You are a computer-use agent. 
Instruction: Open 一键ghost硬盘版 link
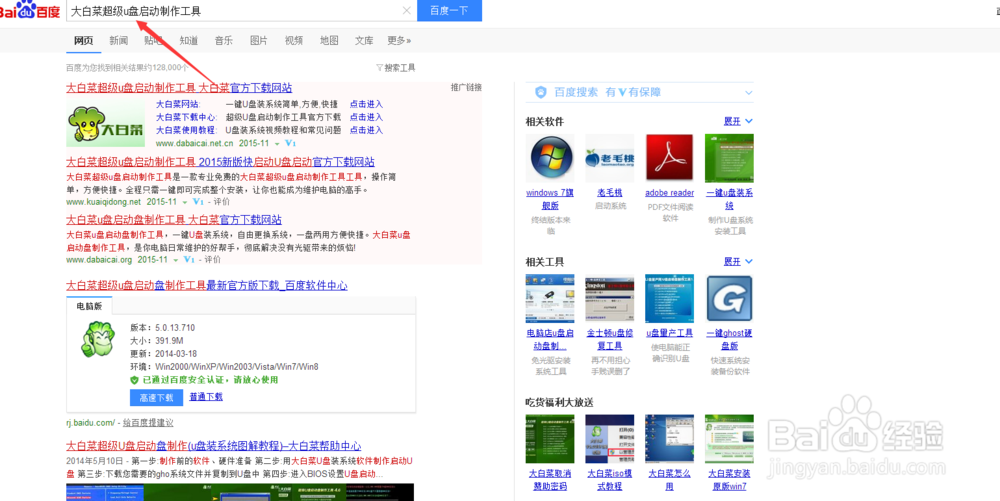click(x=729, y=340)
